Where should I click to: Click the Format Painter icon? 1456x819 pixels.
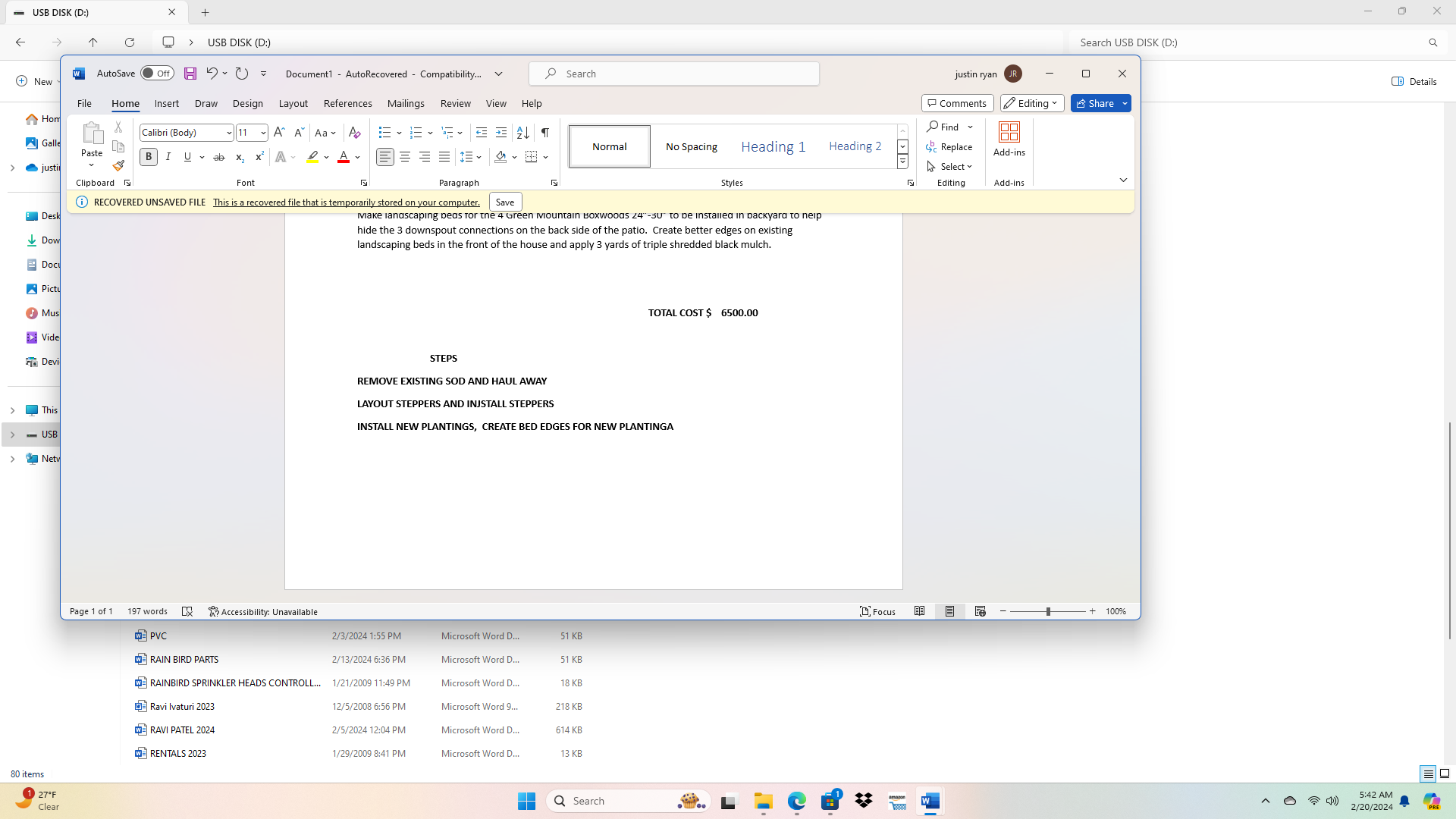click(x=118, y=165)
